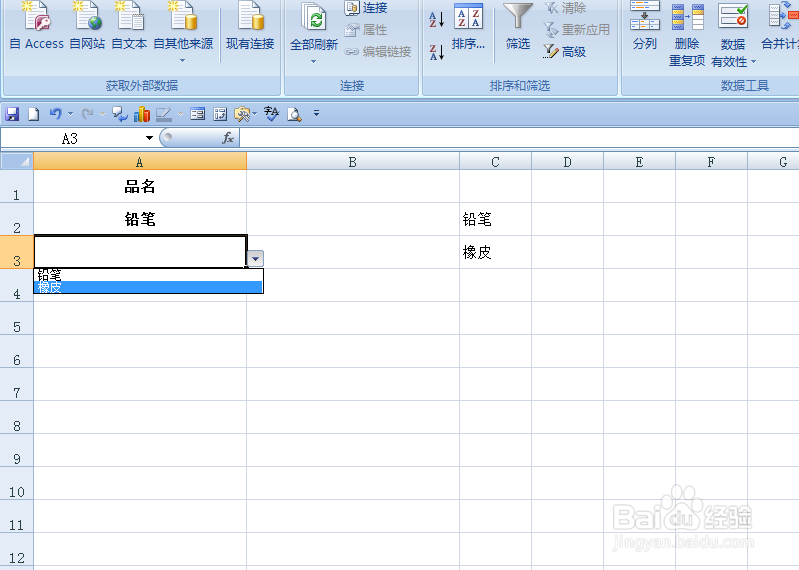799x570 pixels.
Task: Click the checklist options icon in quick toolbar
Action: click(x=220, y=114)
